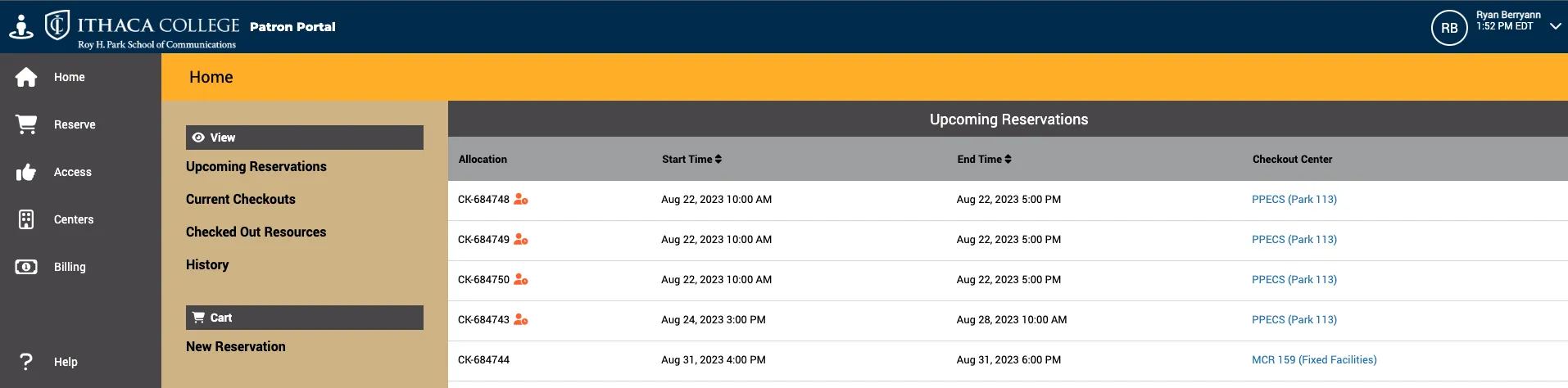Select Checked Out Resources menu item

[256, 232]
